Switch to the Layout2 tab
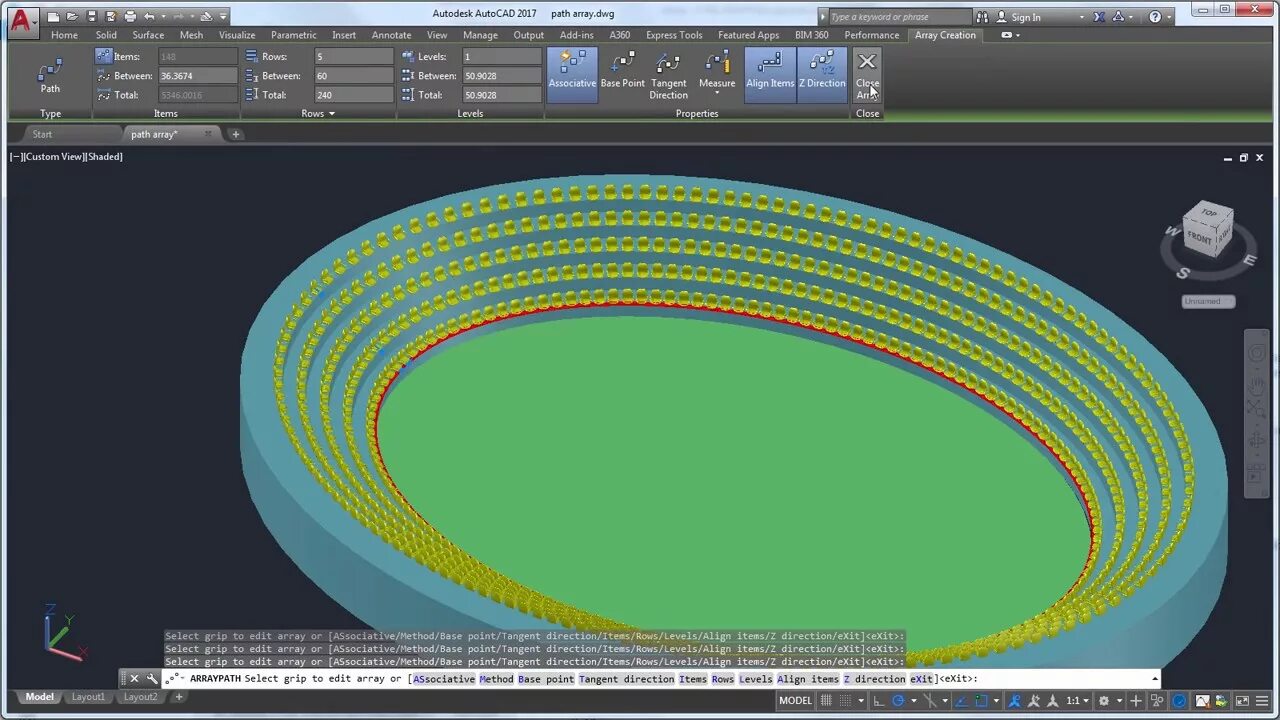The image size is (1280, 720). [140, 697]
